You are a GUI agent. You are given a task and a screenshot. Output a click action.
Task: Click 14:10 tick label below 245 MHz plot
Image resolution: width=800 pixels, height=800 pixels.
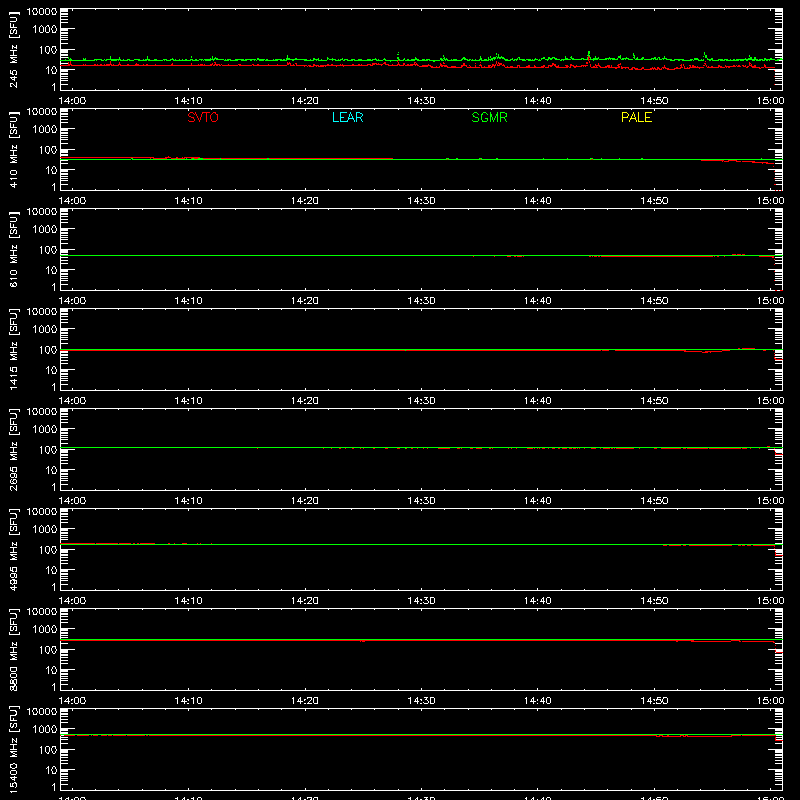coord(188,101)
